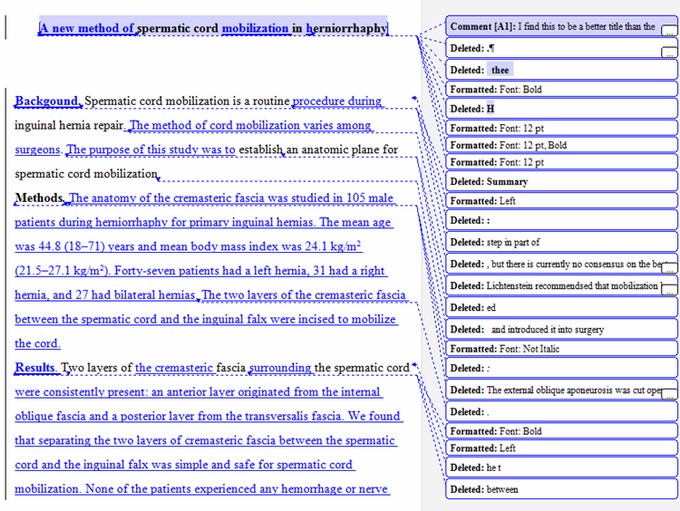Expand the 'Deleted: .¶' balloon ellipsis button

coord(669,52)
